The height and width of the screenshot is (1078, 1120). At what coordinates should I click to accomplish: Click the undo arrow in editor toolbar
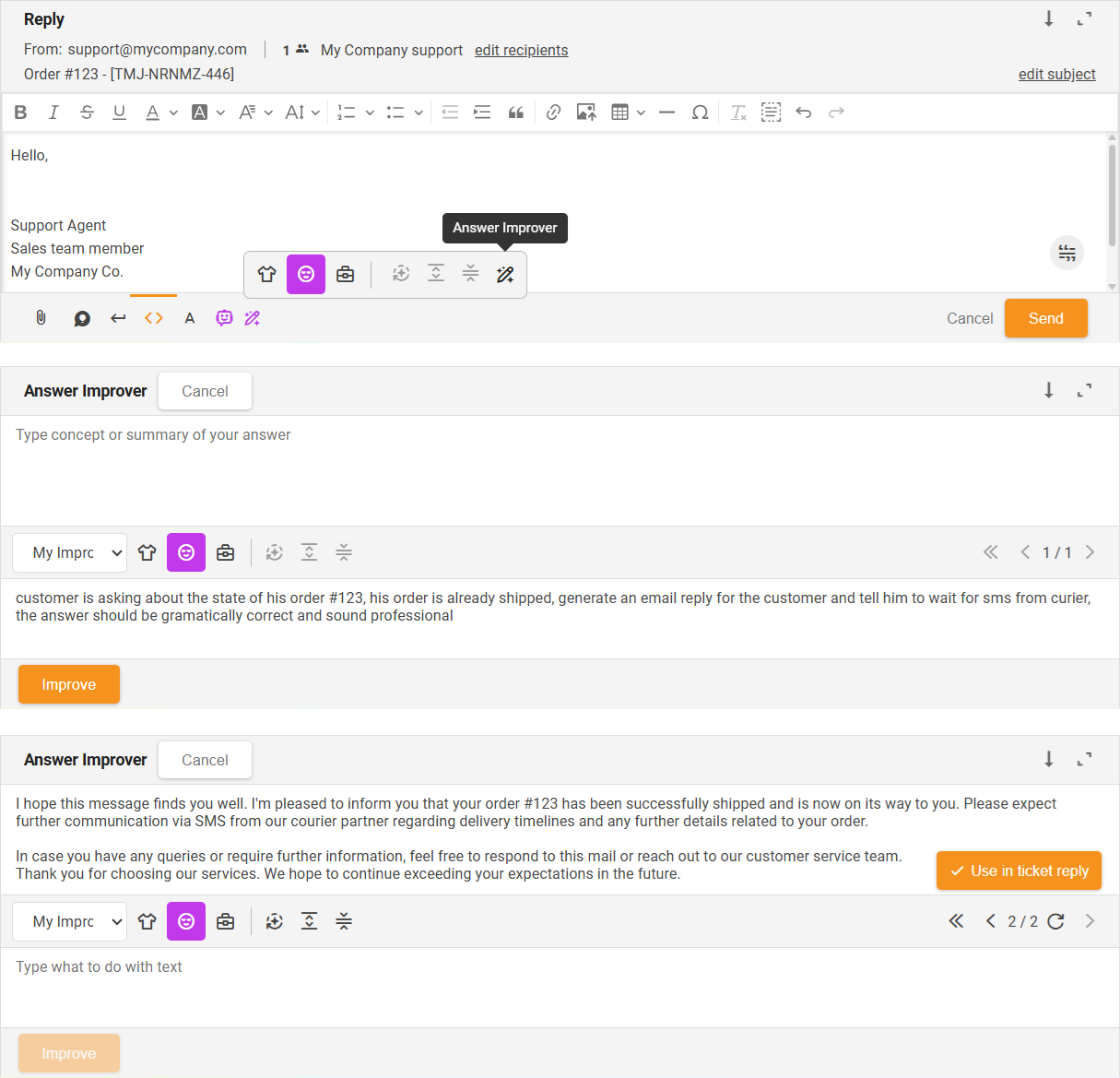(x=804, y=113)
